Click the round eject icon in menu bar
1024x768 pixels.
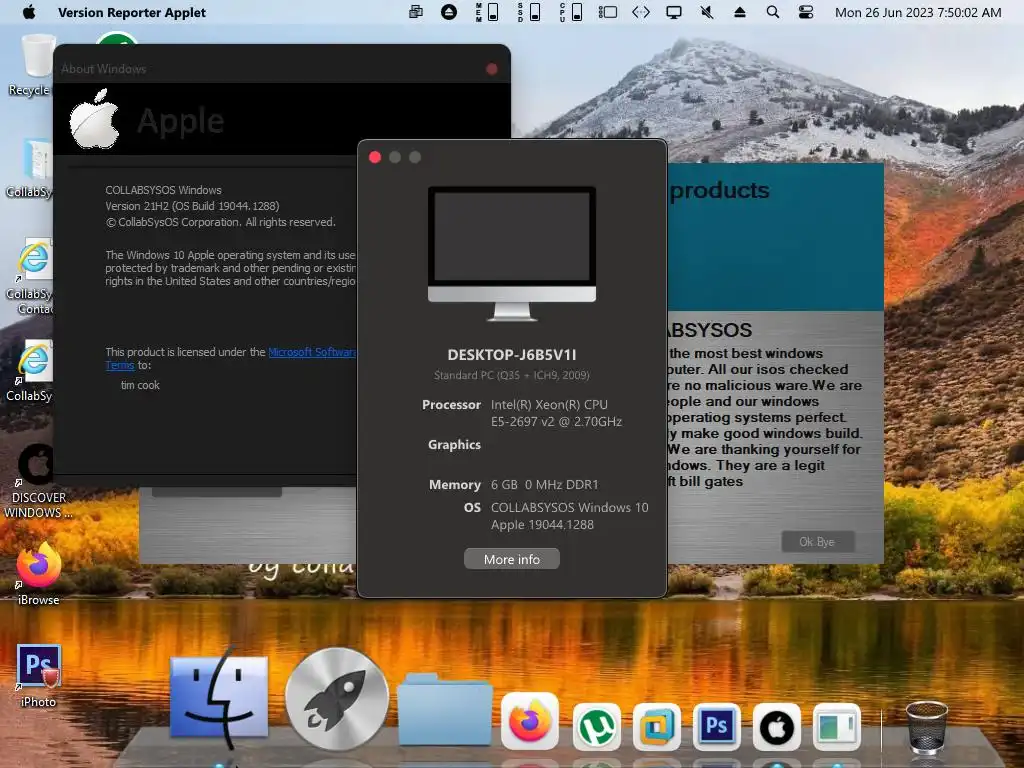pyautogui.click(x=449, y=12)
